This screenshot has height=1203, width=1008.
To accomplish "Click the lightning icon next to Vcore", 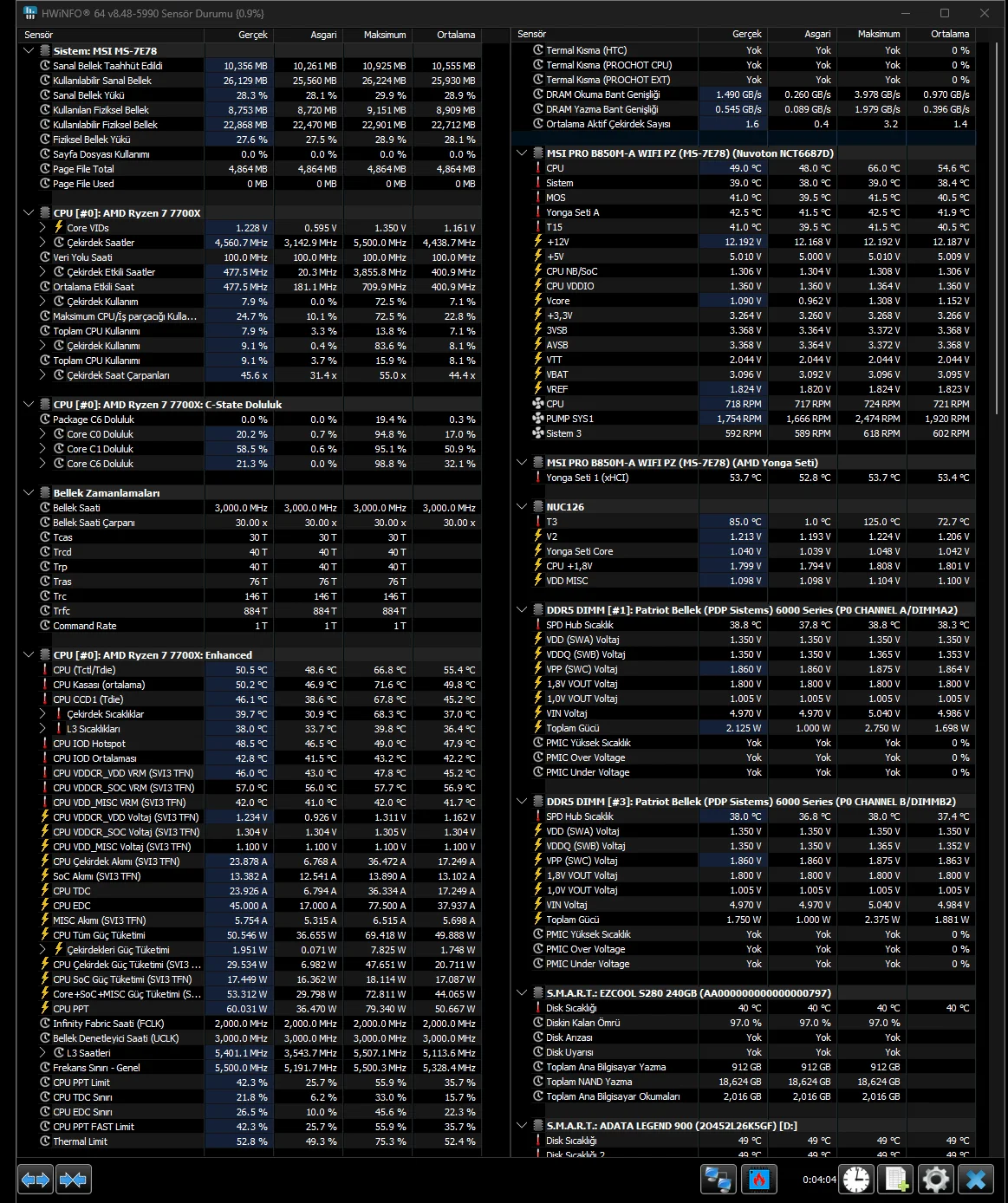I will pyautogui.click(x=538, y=301).
